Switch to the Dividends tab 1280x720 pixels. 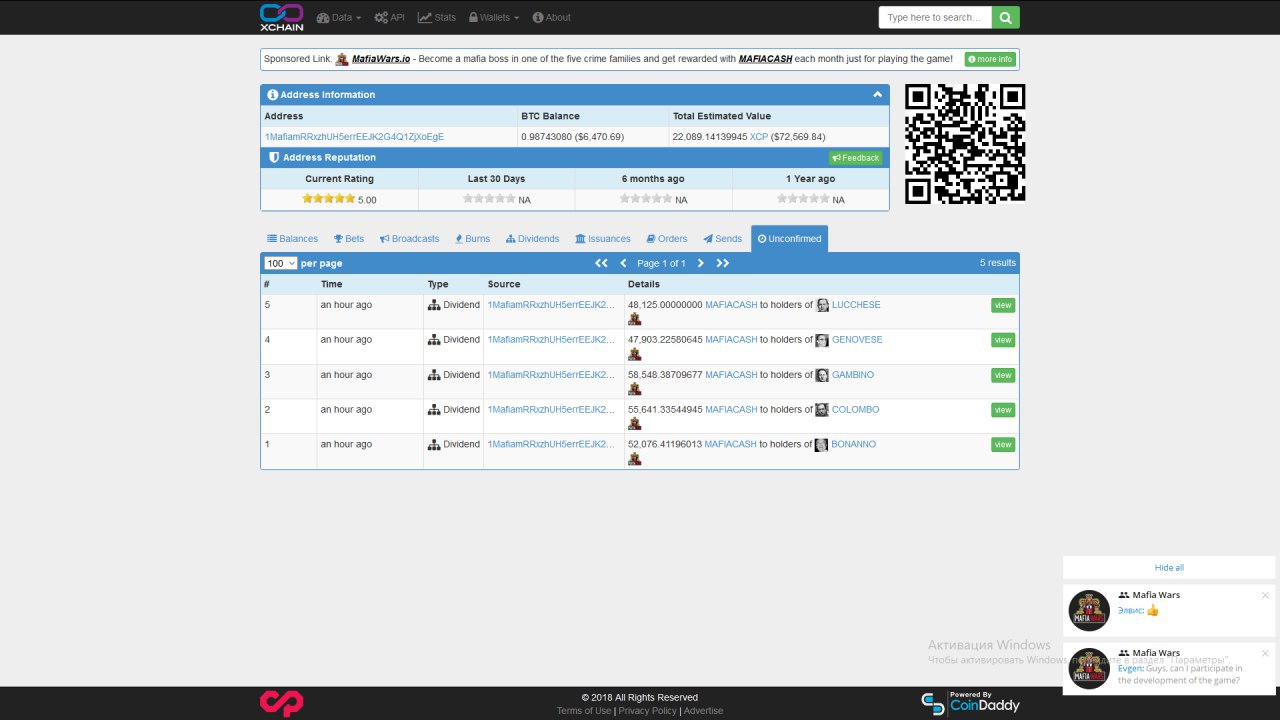click(x=532, y=239)
